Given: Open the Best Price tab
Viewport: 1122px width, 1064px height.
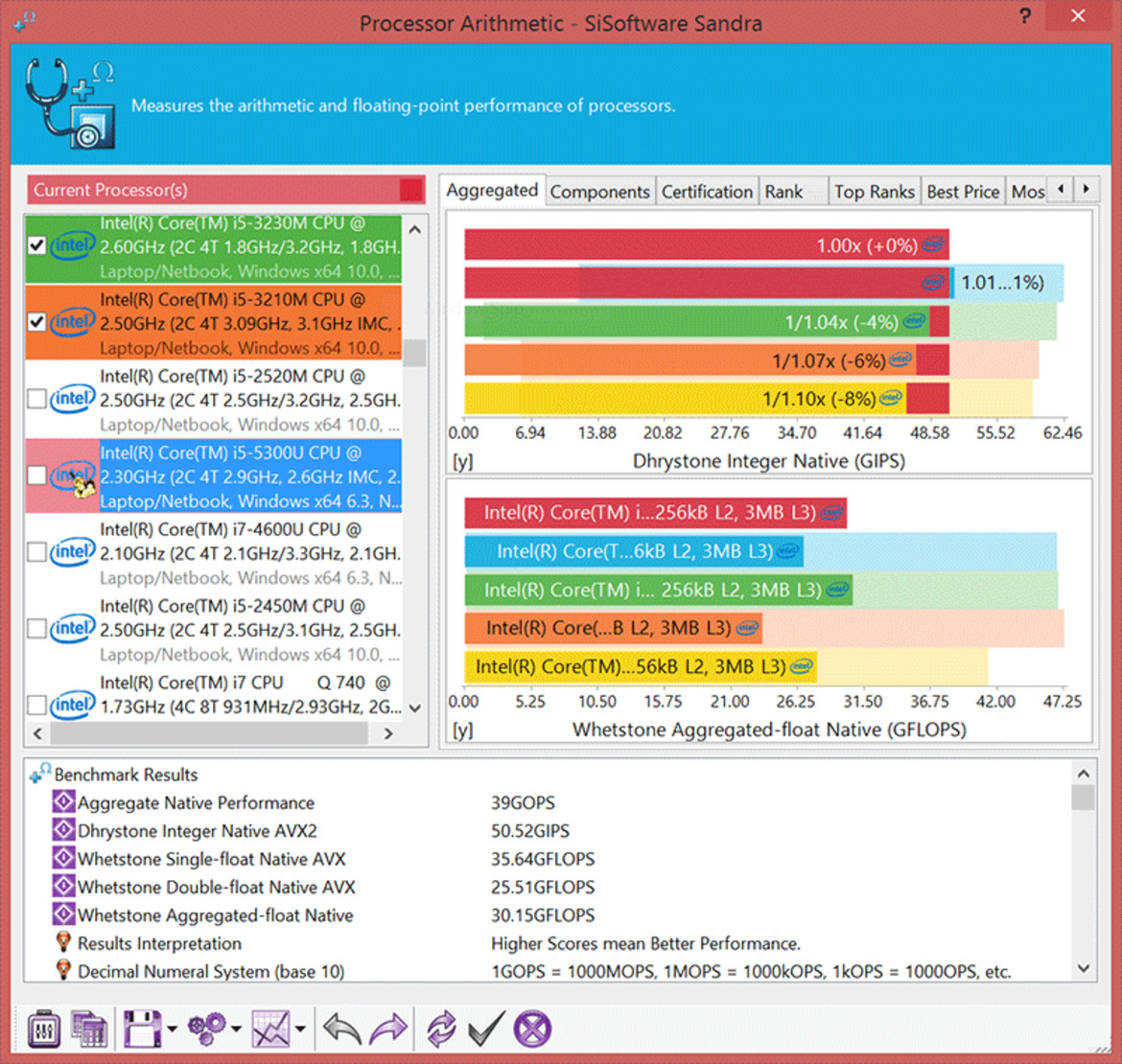Looking at the screenshot, I should 963,192.
